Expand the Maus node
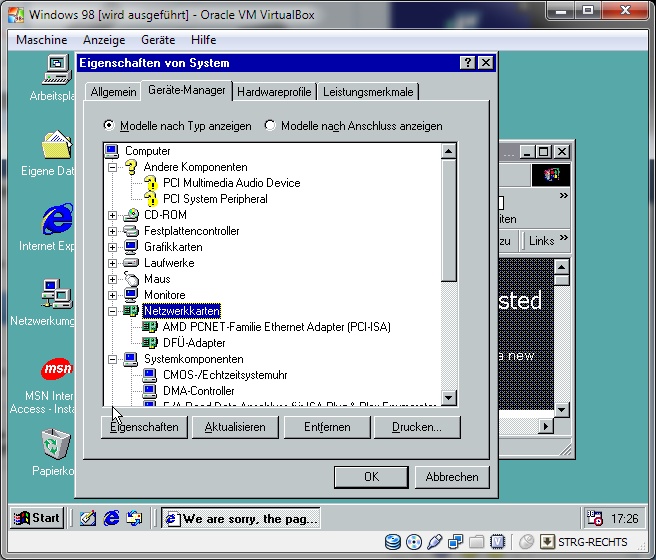Image resolution: width=656 pixels, height=560 pixels. point(112,279)
